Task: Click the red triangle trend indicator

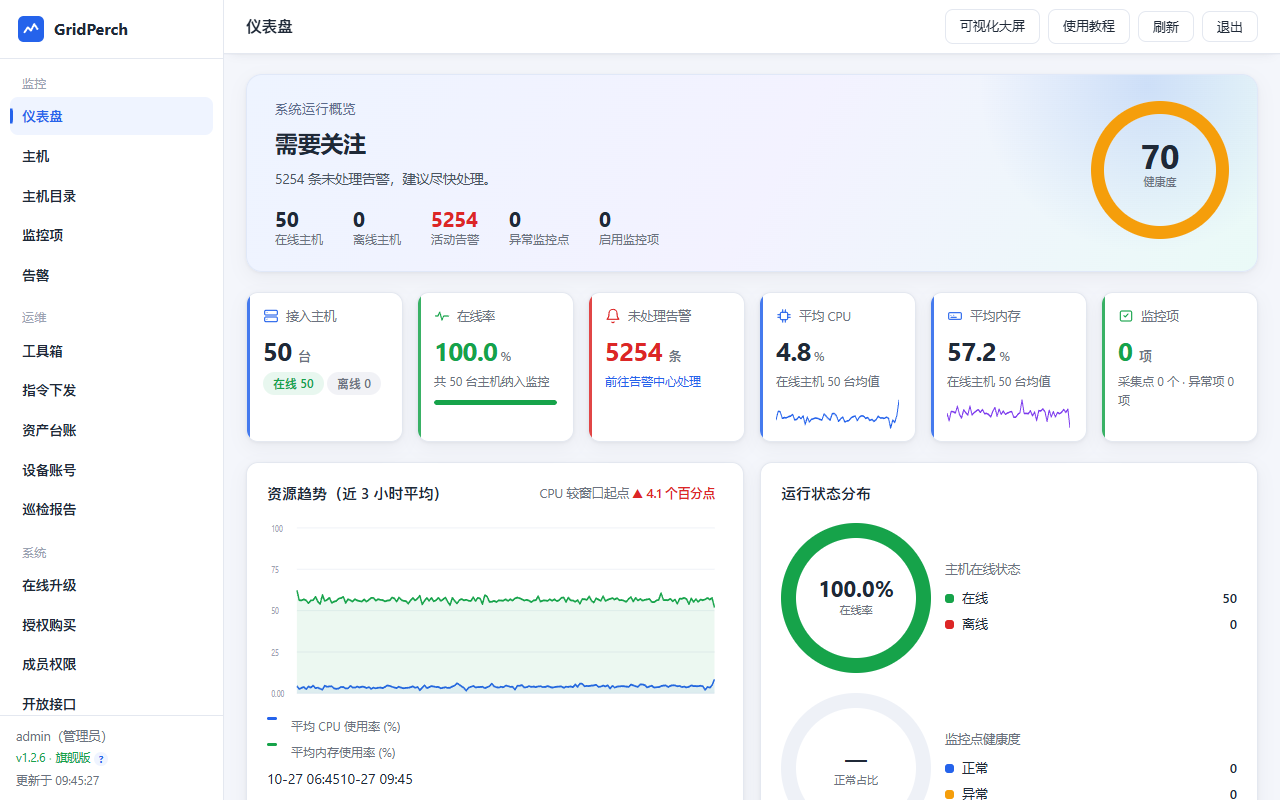Action: [637, 494]
